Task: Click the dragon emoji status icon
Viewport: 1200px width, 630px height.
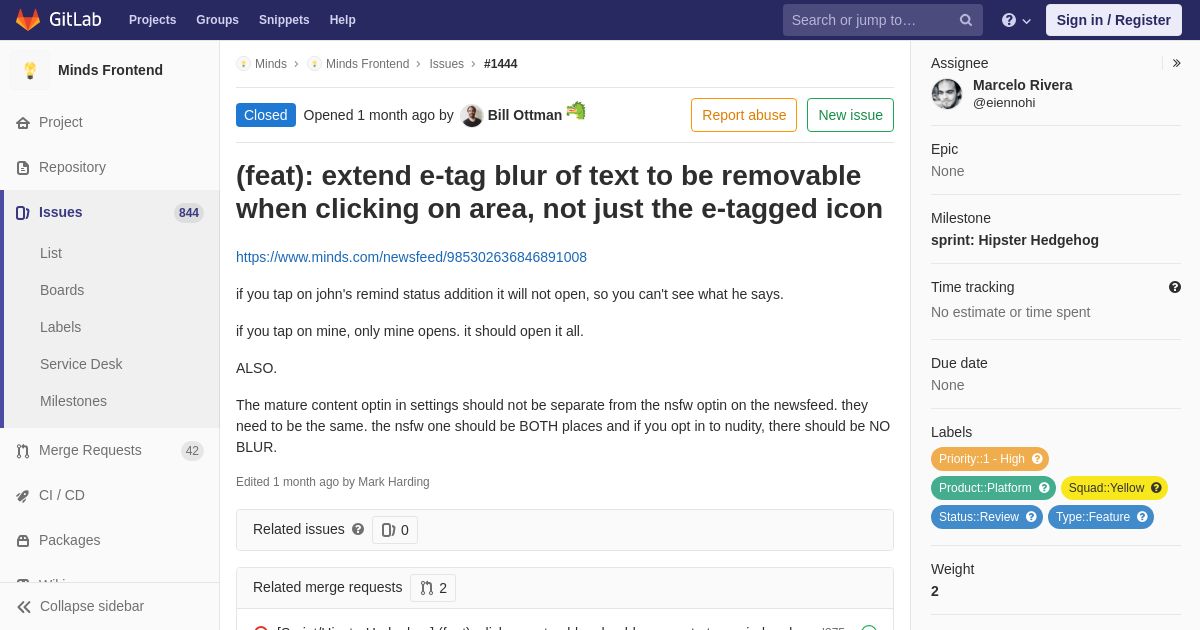Action: [x=576, y=111]
